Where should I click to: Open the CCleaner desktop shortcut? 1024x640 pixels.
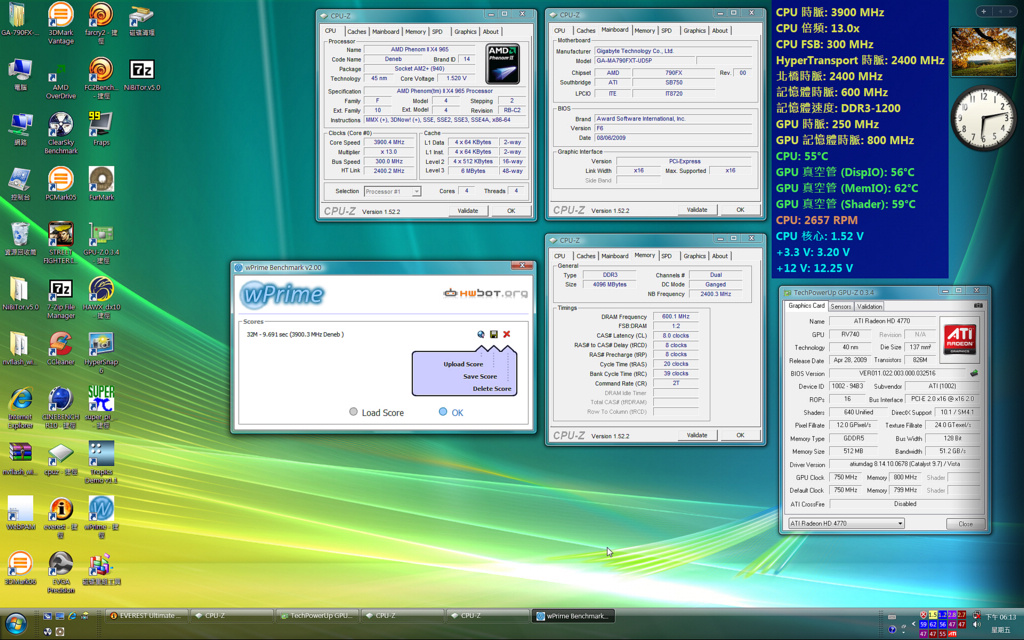tap(61, 349)
